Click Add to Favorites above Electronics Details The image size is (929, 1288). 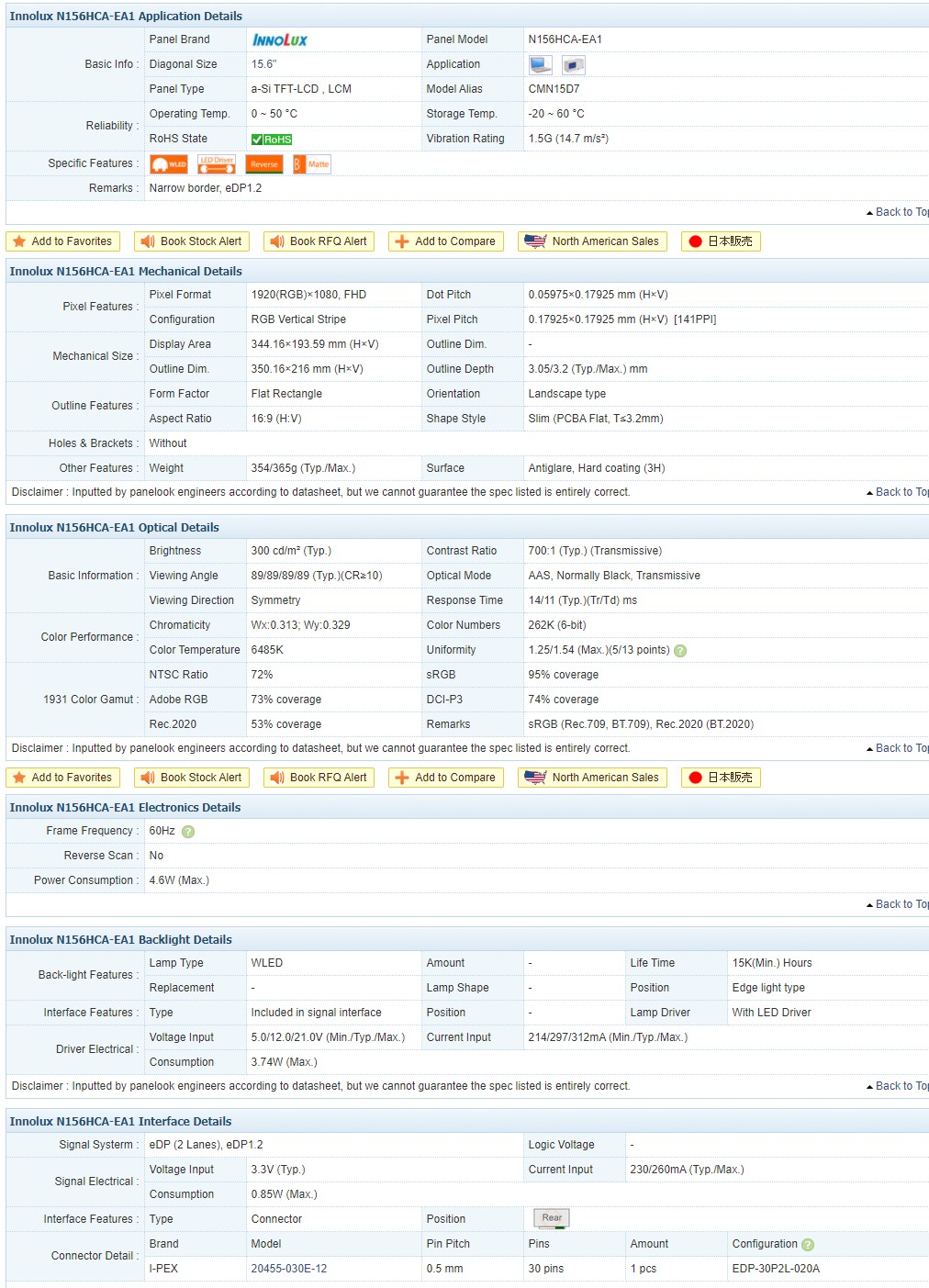pos(63,778)
